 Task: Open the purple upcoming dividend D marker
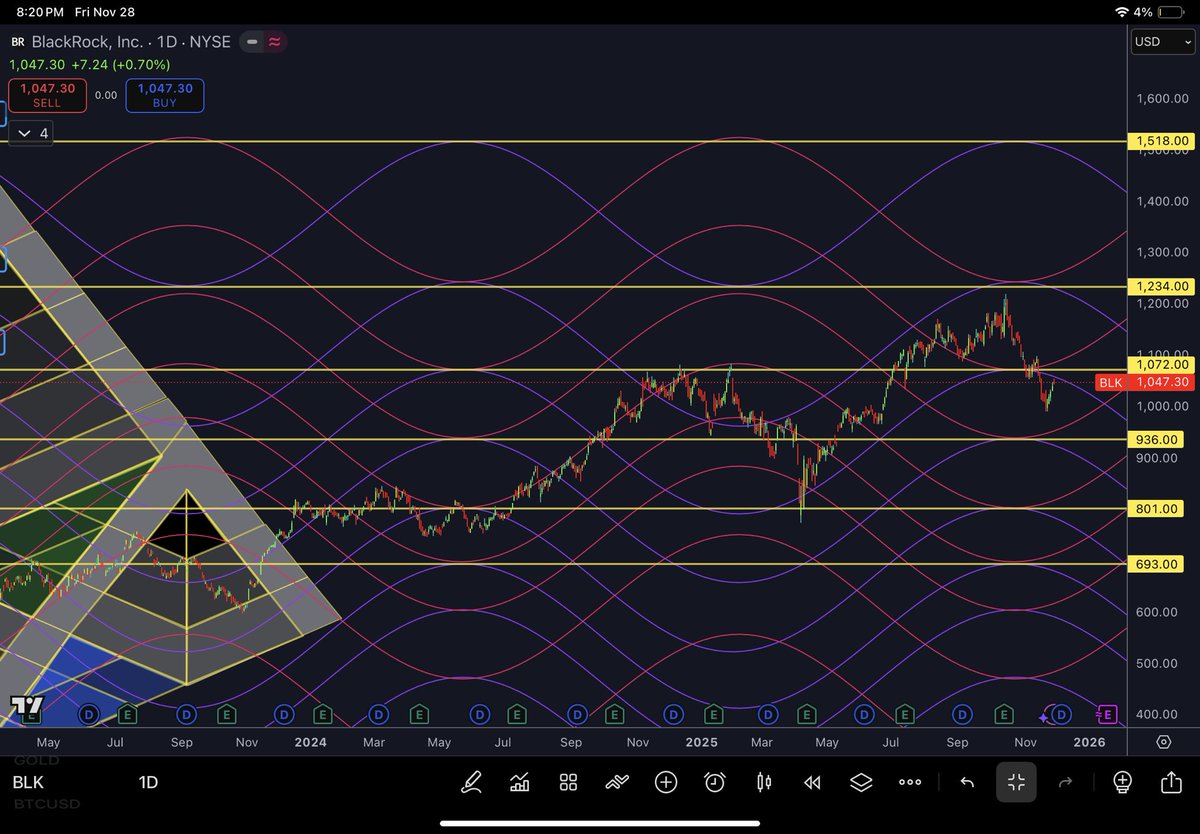1062,714
